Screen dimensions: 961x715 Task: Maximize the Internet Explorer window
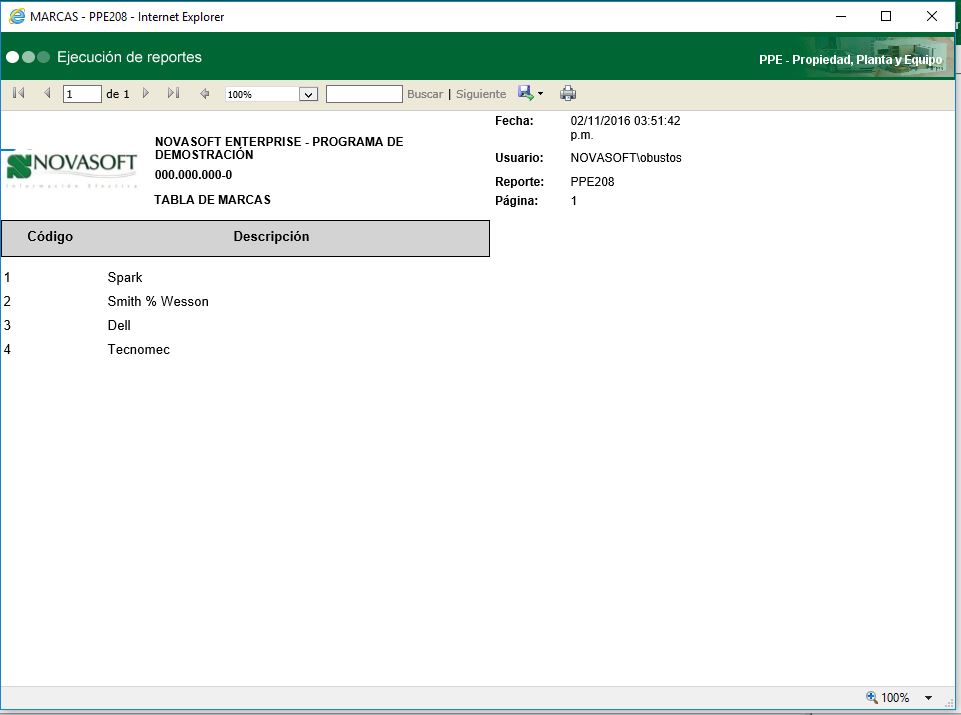tap(886, 17)
